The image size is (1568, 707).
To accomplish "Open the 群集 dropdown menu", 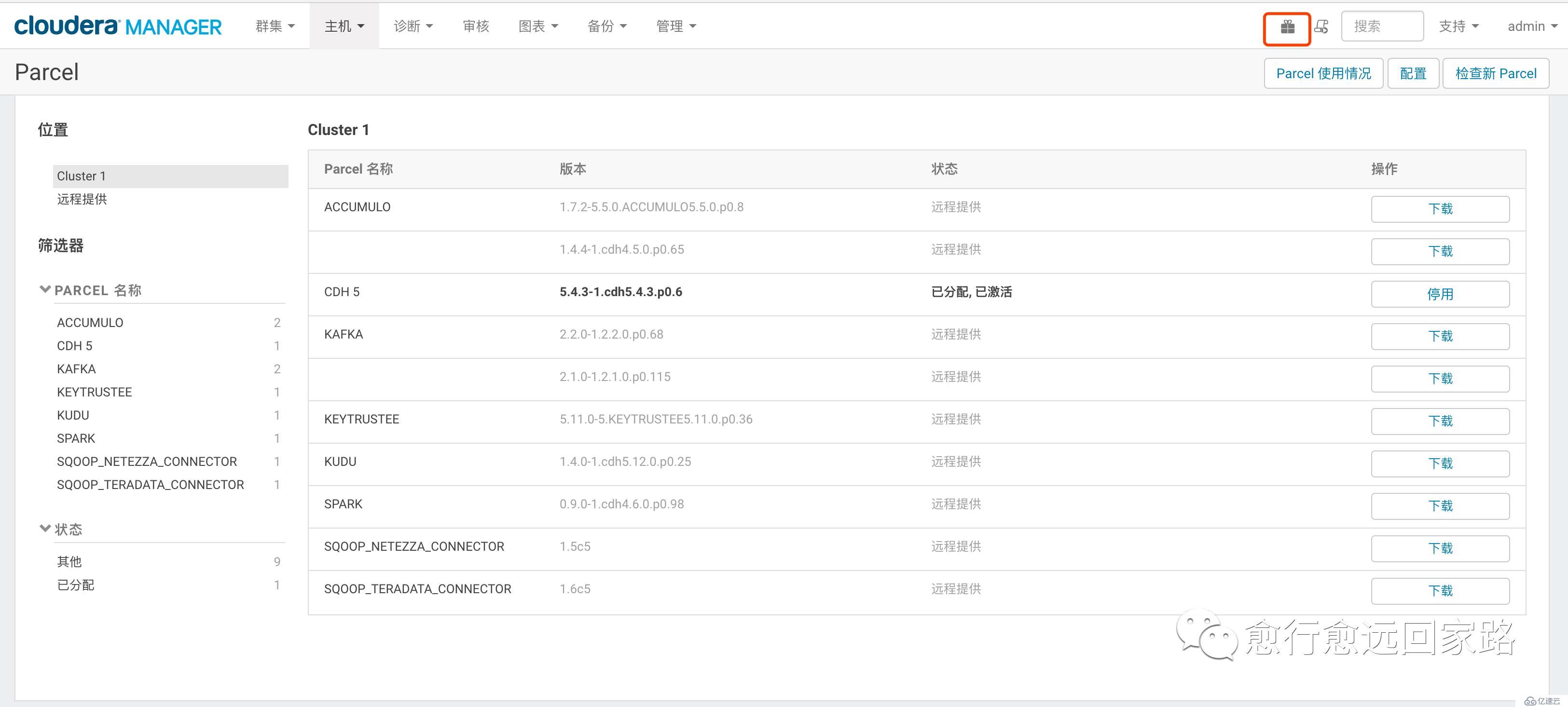I will (275, 26).
